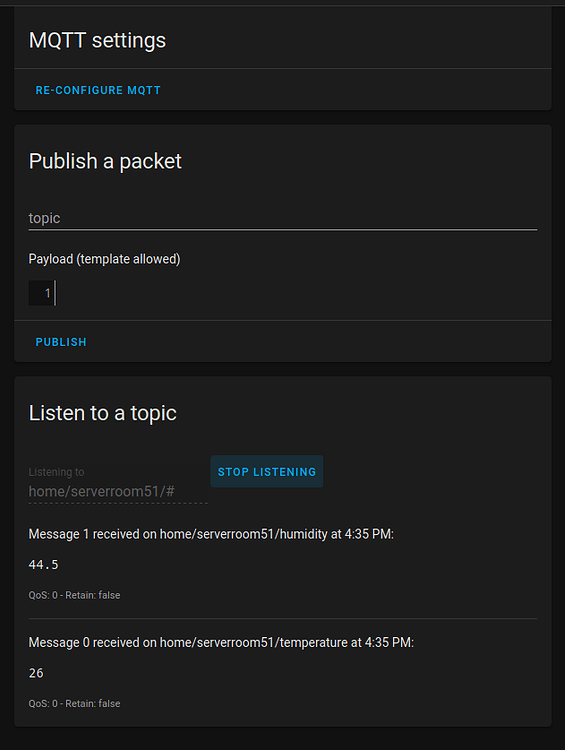Select the Message 1 humidity header line

click(x=211, y=534)
